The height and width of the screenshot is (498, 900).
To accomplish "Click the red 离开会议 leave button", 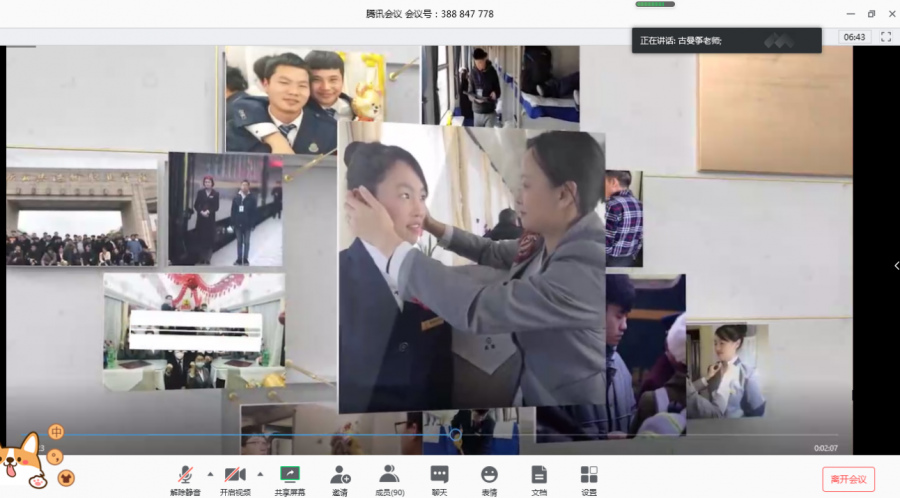I will coord(849,479).
